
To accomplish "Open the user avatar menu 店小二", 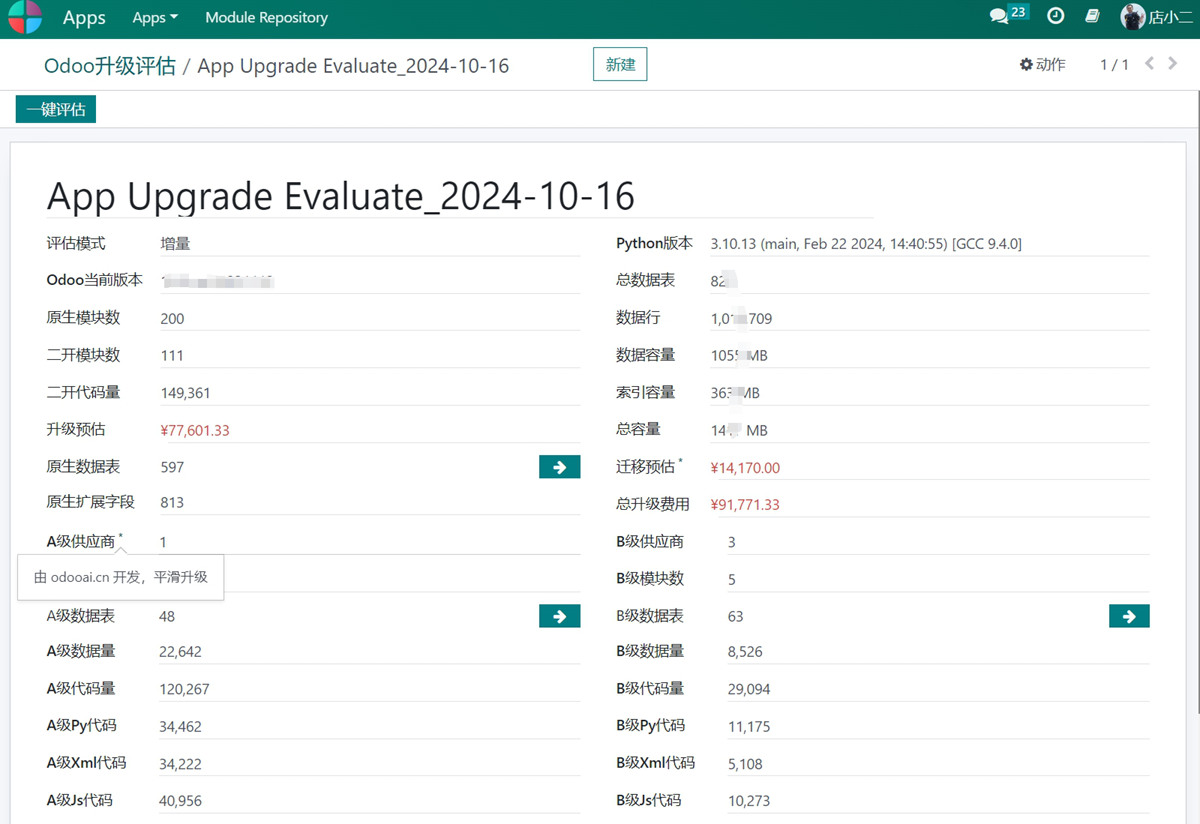I will 1156,17.
